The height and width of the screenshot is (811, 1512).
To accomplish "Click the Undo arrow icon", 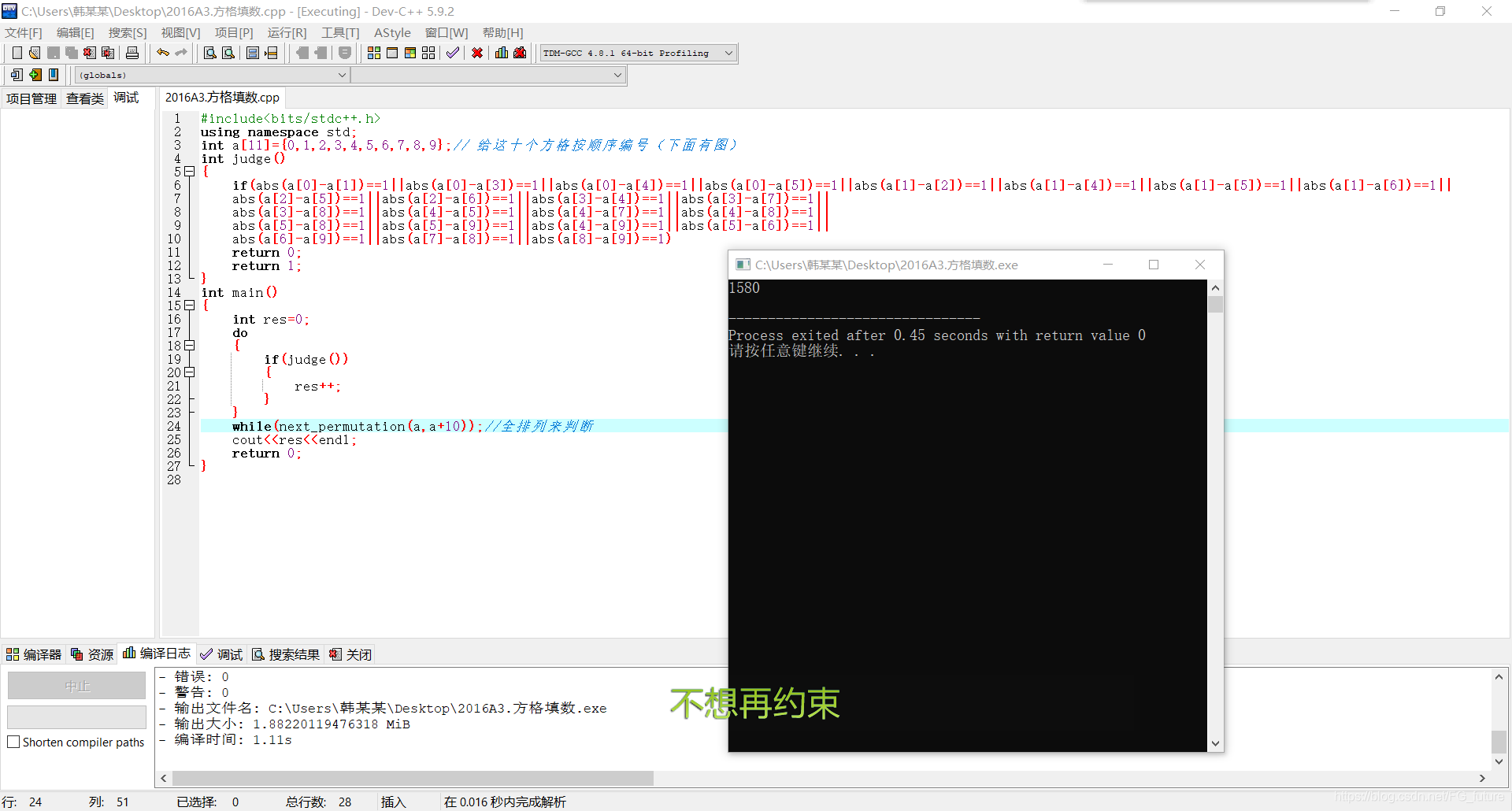I will tap(163, 53).
